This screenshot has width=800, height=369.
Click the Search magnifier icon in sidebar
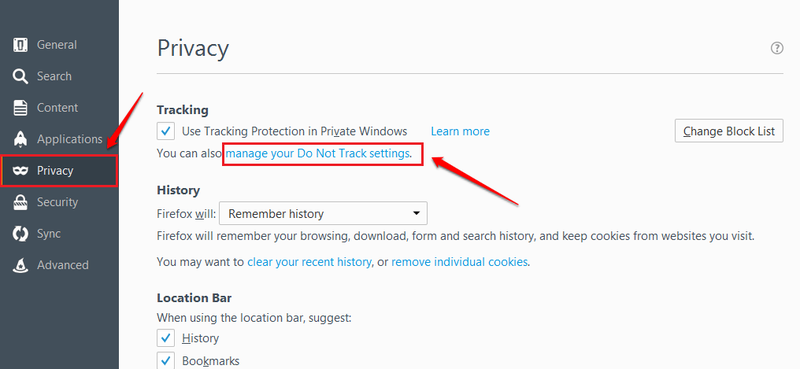click(20, 77)
